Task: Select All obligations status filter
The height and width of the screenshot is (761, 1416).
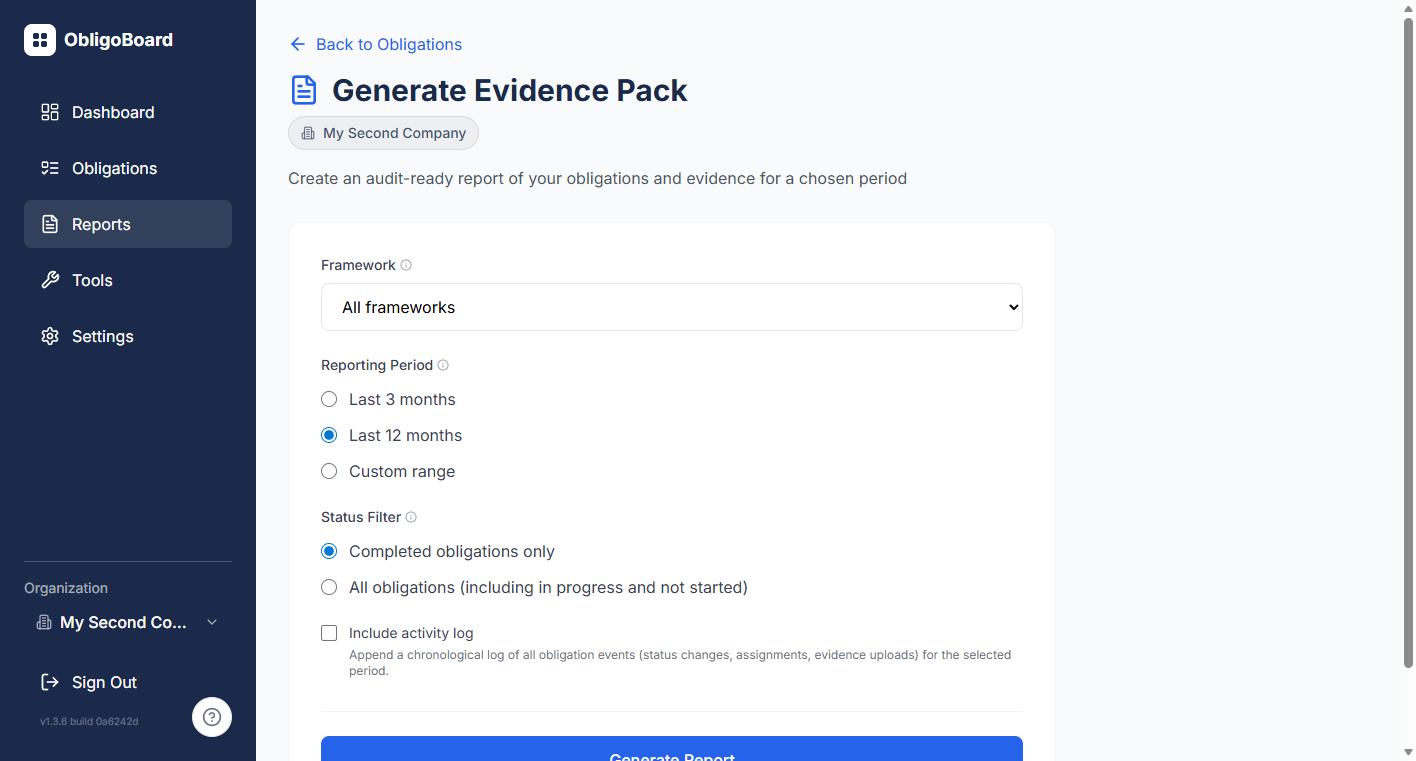Action: 329,587
